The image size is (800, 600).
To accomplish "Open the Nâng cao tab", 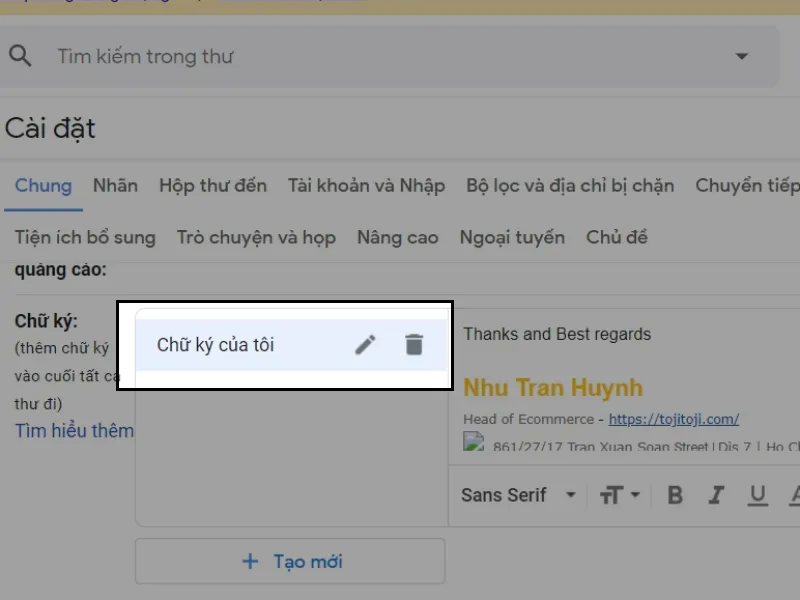I will click(x=397, y=237).
